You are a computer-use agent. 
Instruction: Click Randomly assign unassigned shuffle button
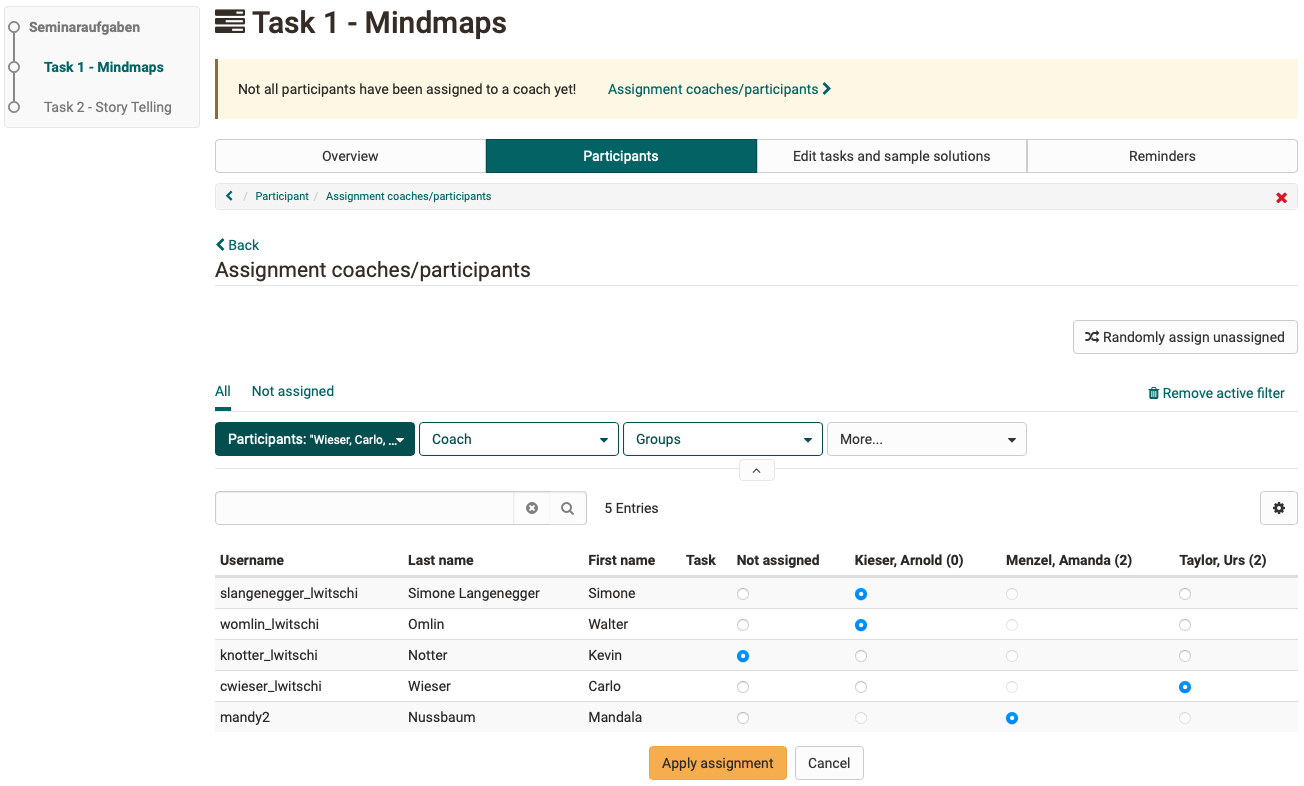(1184, 337)
